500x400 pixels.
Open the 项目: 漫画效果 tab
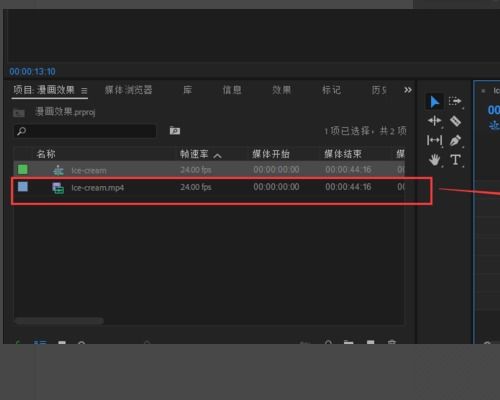44,90
